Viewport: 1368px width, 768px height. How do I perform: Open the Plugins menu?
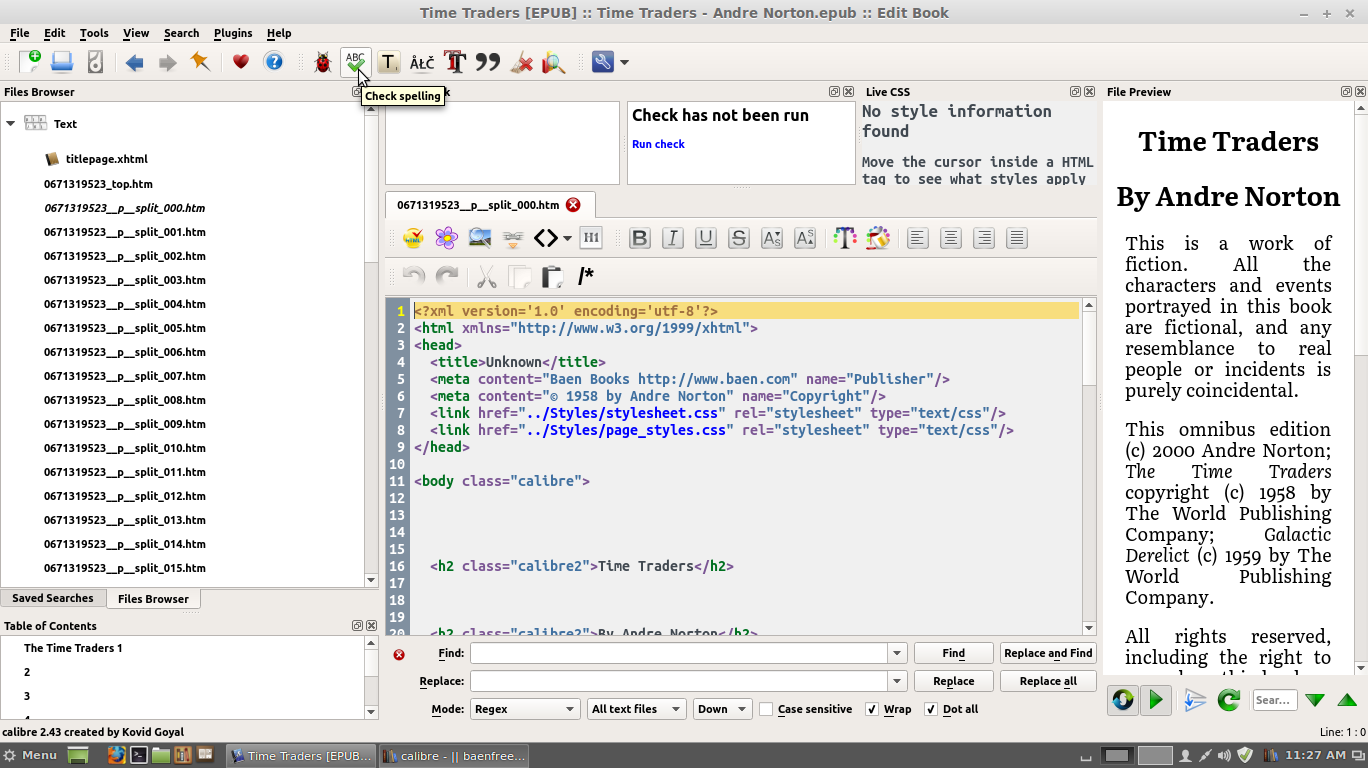click(x=232, y=33)
